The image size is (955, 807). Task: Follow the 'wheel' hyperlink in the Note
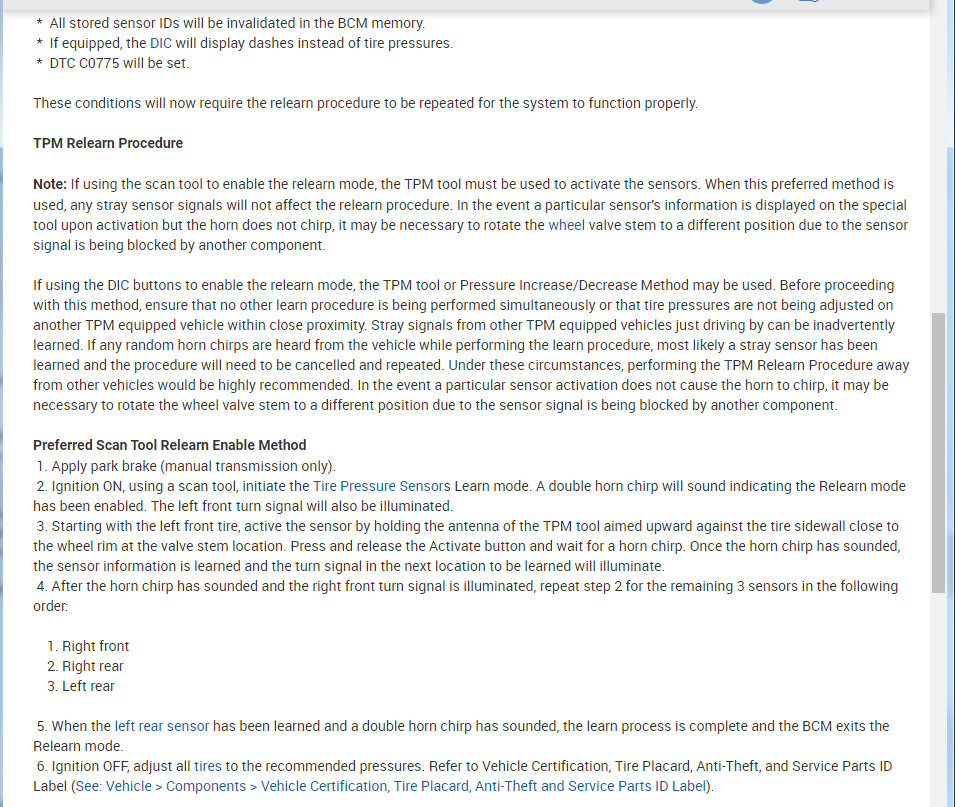point(566,225)
